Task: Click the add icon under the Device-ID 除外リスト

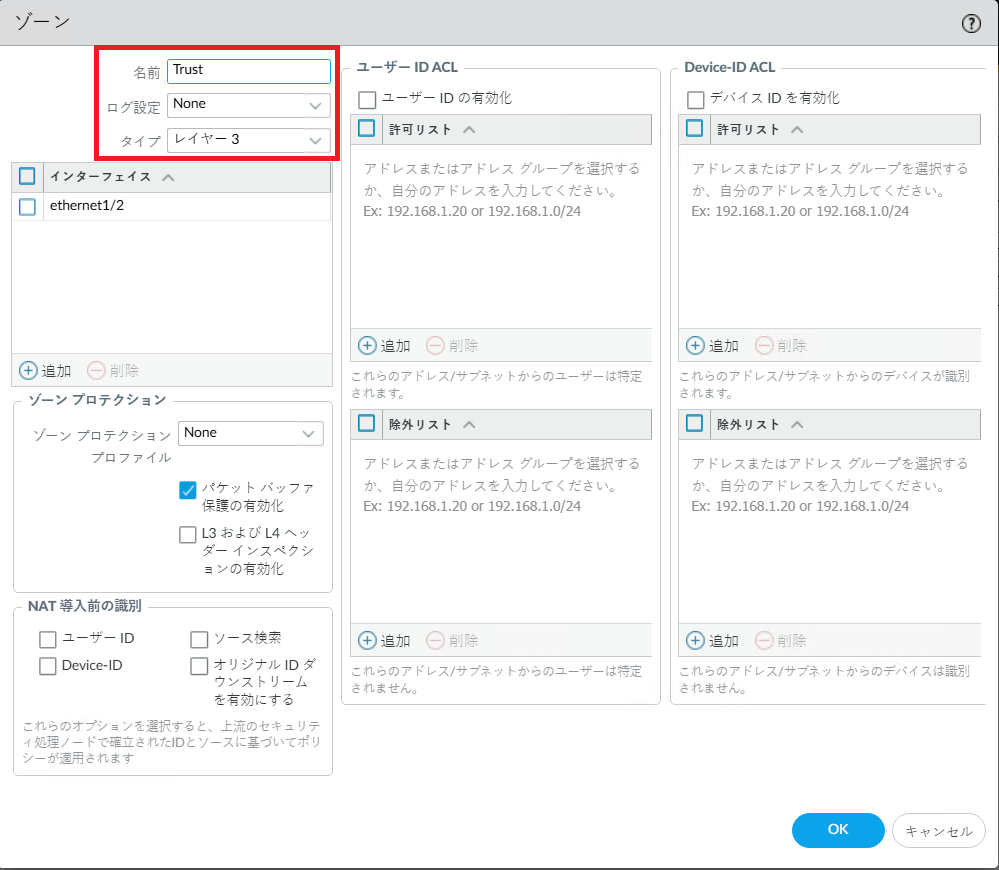Action: coord(697,640)
